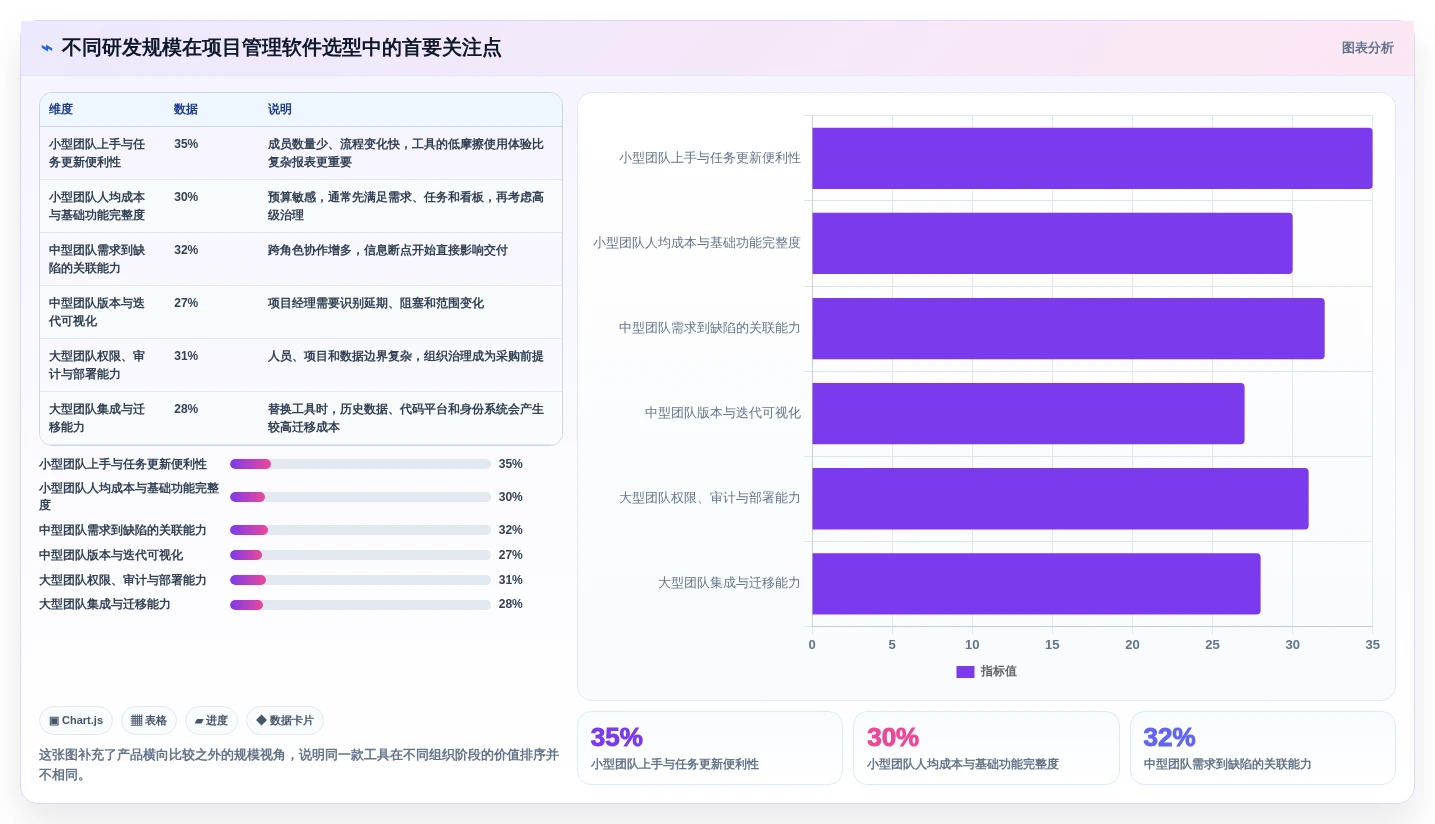
Task: Click the 说明 column header
Action: pyautogui.click(x=280, y=109)
